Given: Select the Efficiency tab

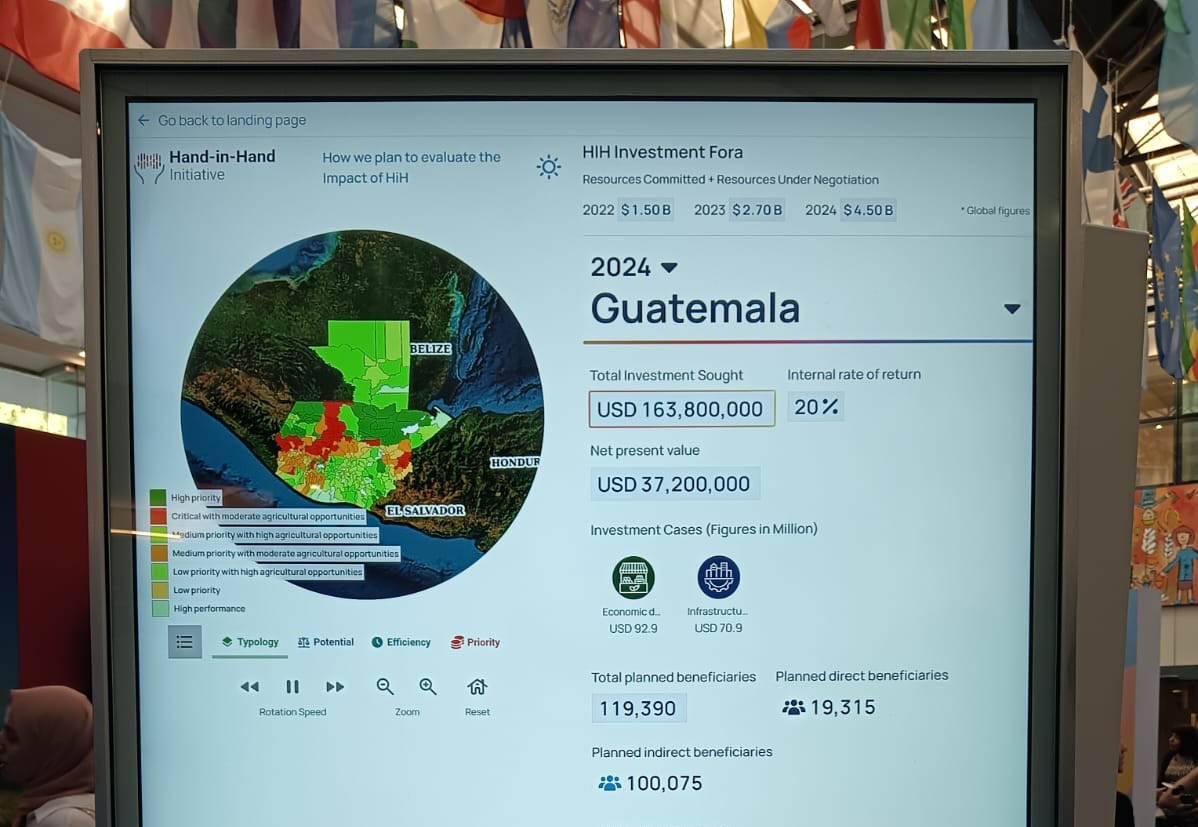Looking at the screenshot, I should coord(401,642).
